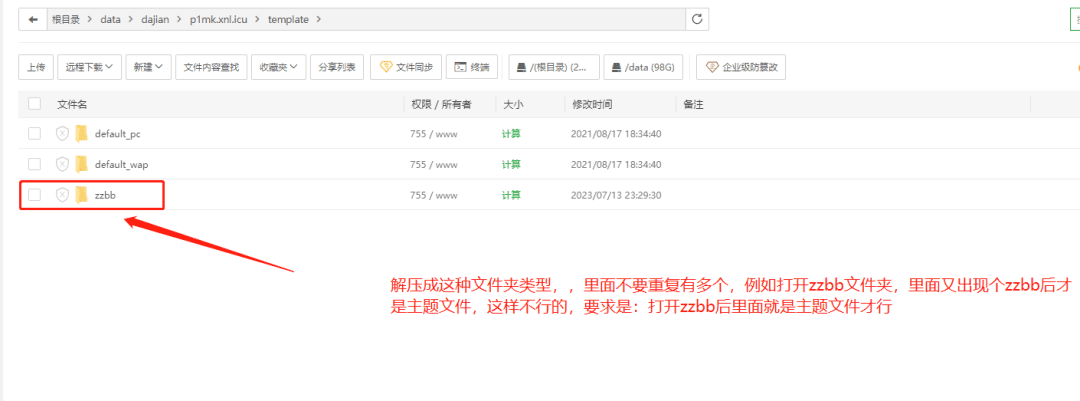Click the 上传 upload button

(x=35, y=67)
